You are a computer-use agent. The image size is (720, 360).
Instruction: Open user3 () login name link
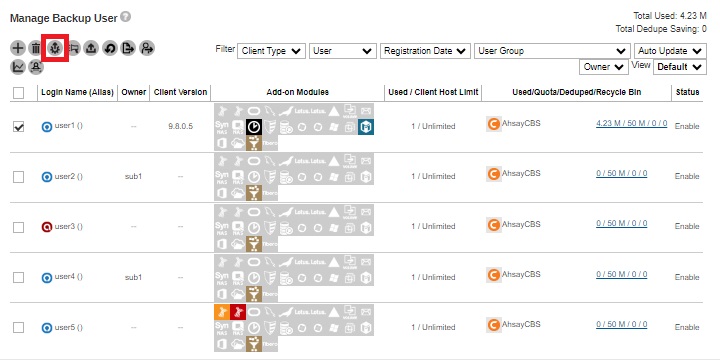point(68,226)
